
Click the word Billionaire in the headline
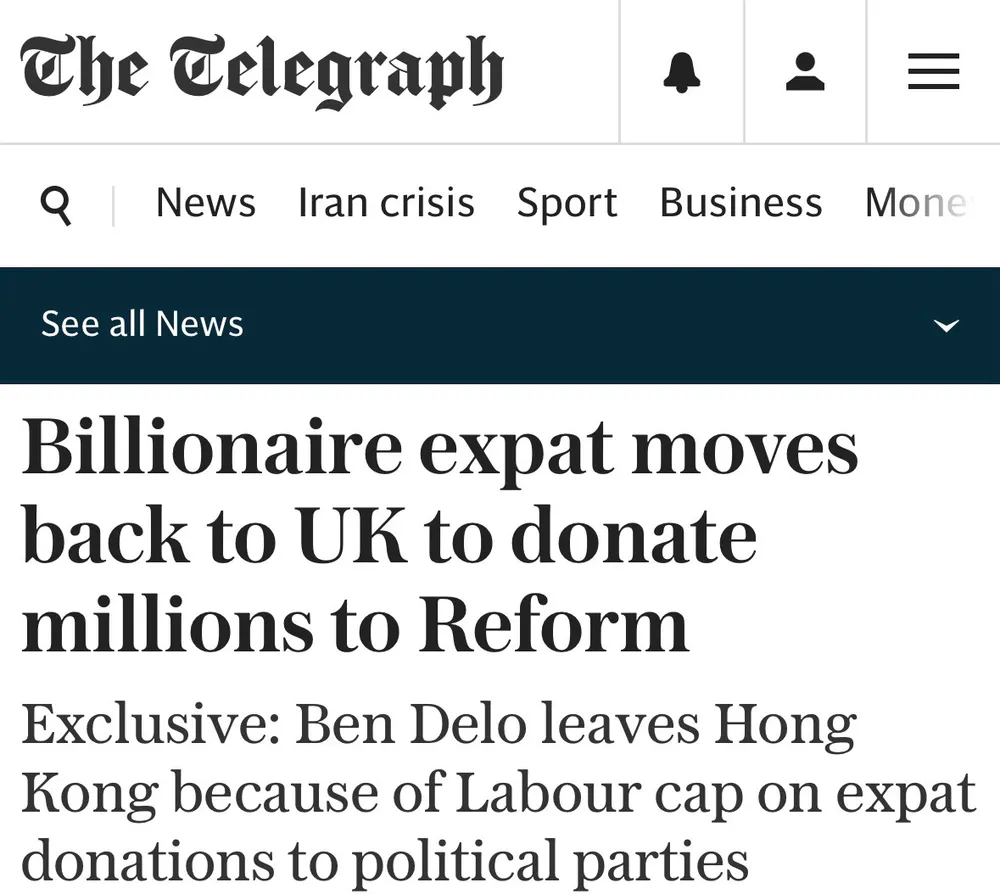tap(210, 449)
